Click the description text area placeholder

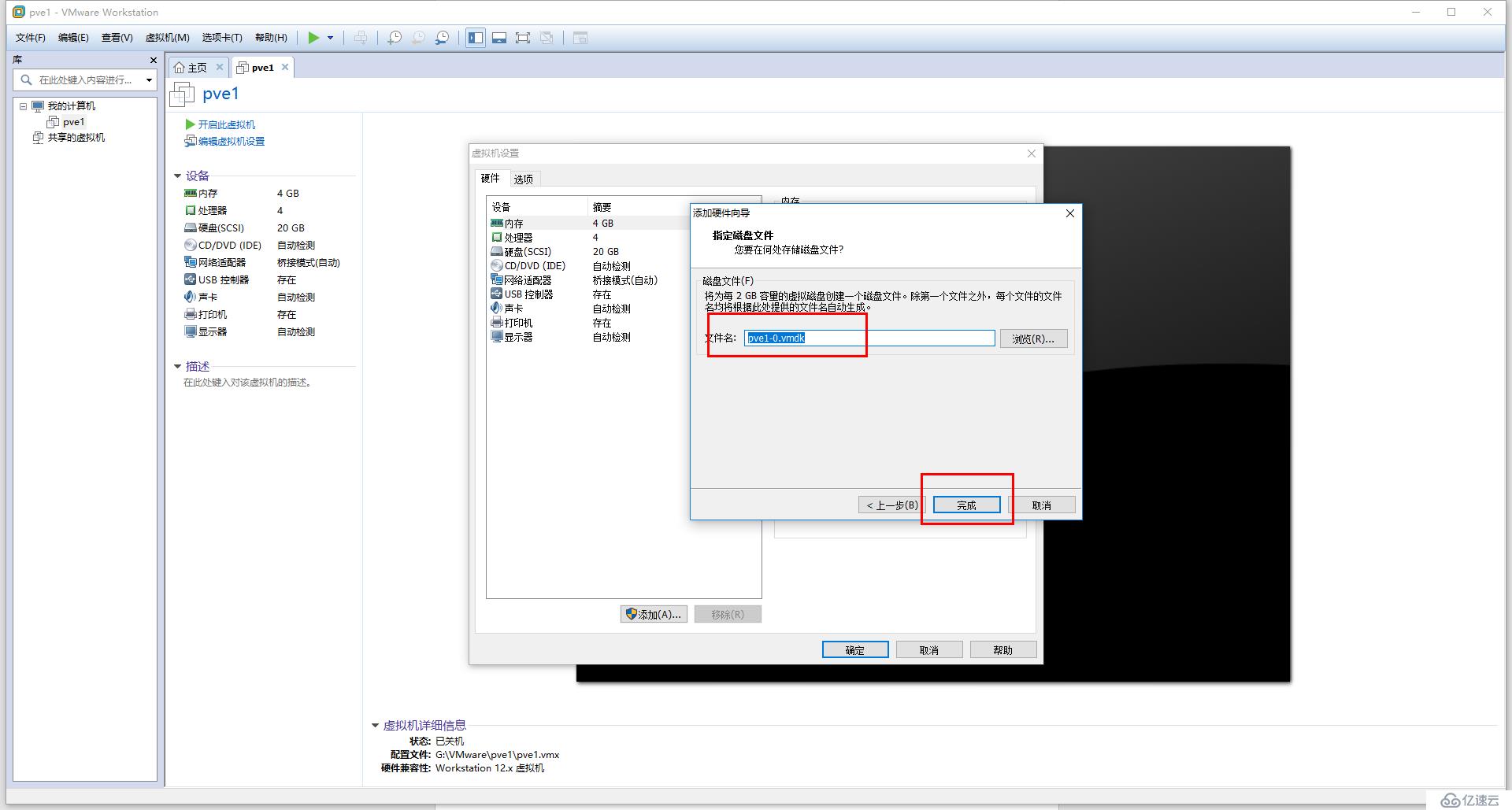pyautogui.click(x=248, y=383)
